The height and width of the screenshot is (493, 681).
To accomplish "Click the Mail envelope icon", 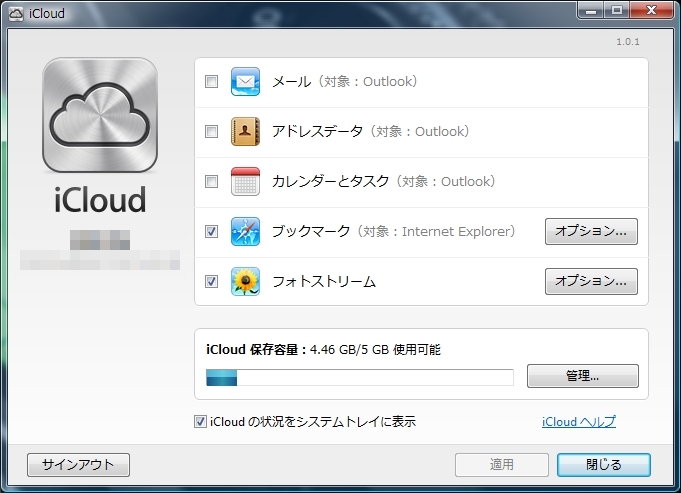I will [x=245, y=81].
